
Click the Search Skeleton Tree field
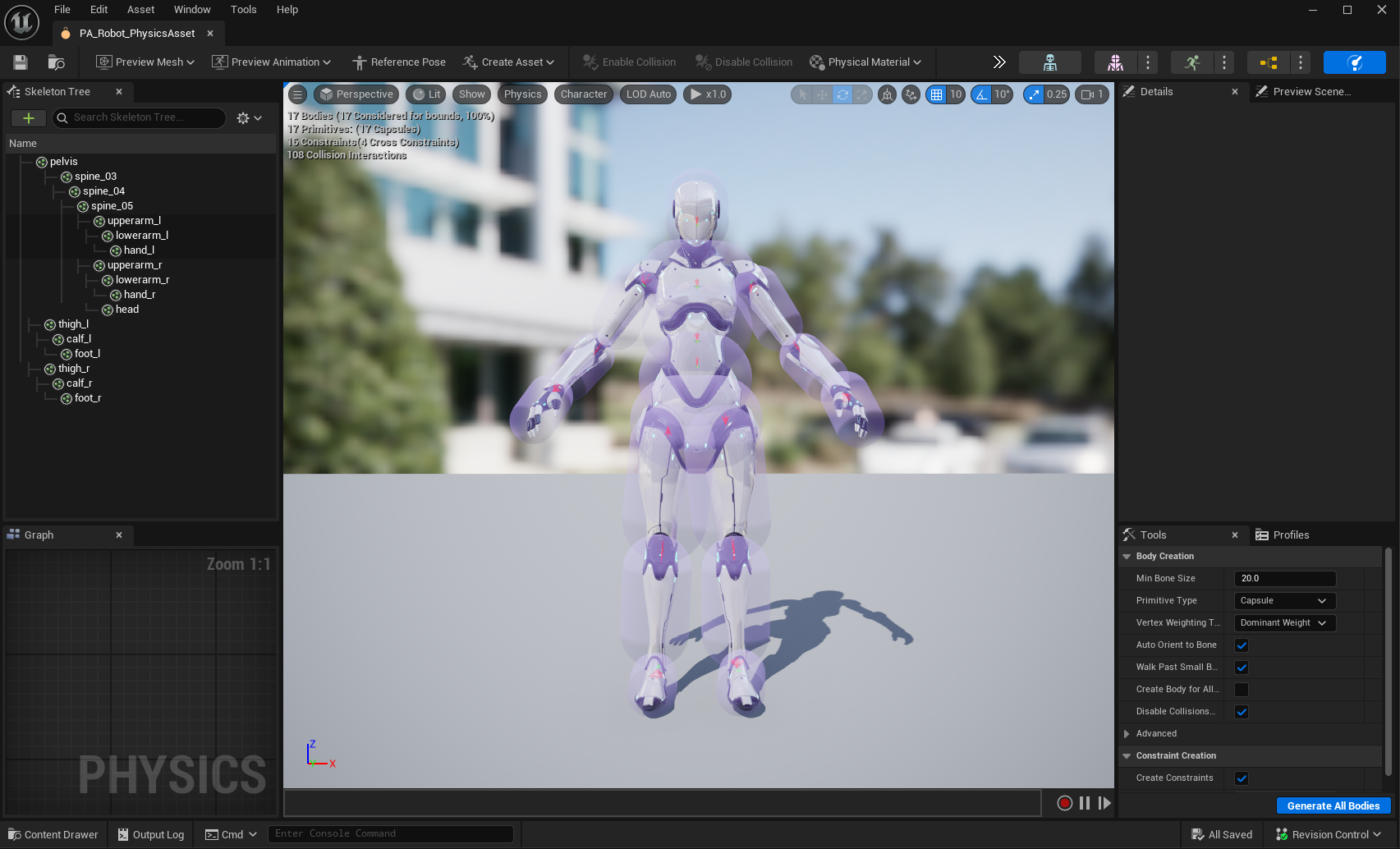pos(140,118)
